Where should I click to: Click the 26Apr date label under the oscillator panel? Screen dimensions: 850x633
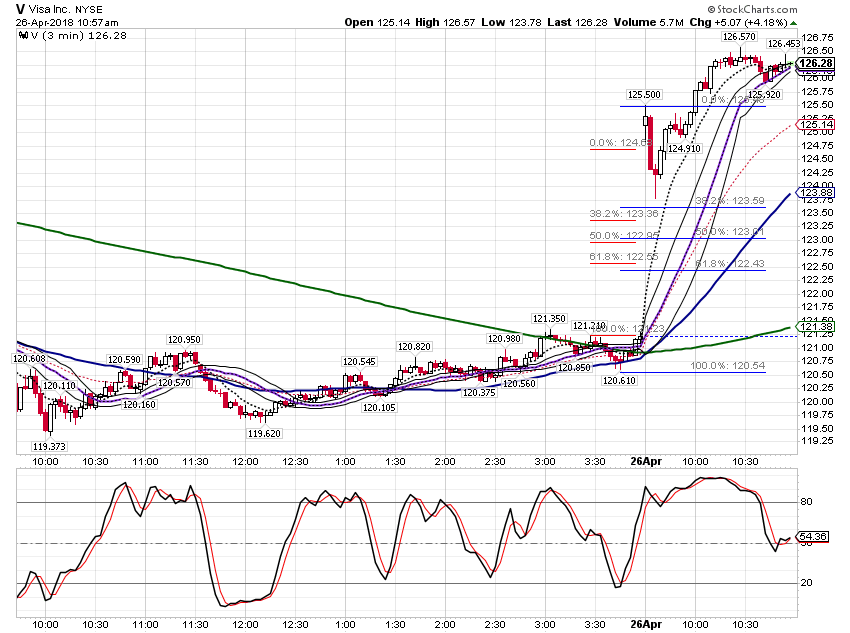click(x=646, y=624)
